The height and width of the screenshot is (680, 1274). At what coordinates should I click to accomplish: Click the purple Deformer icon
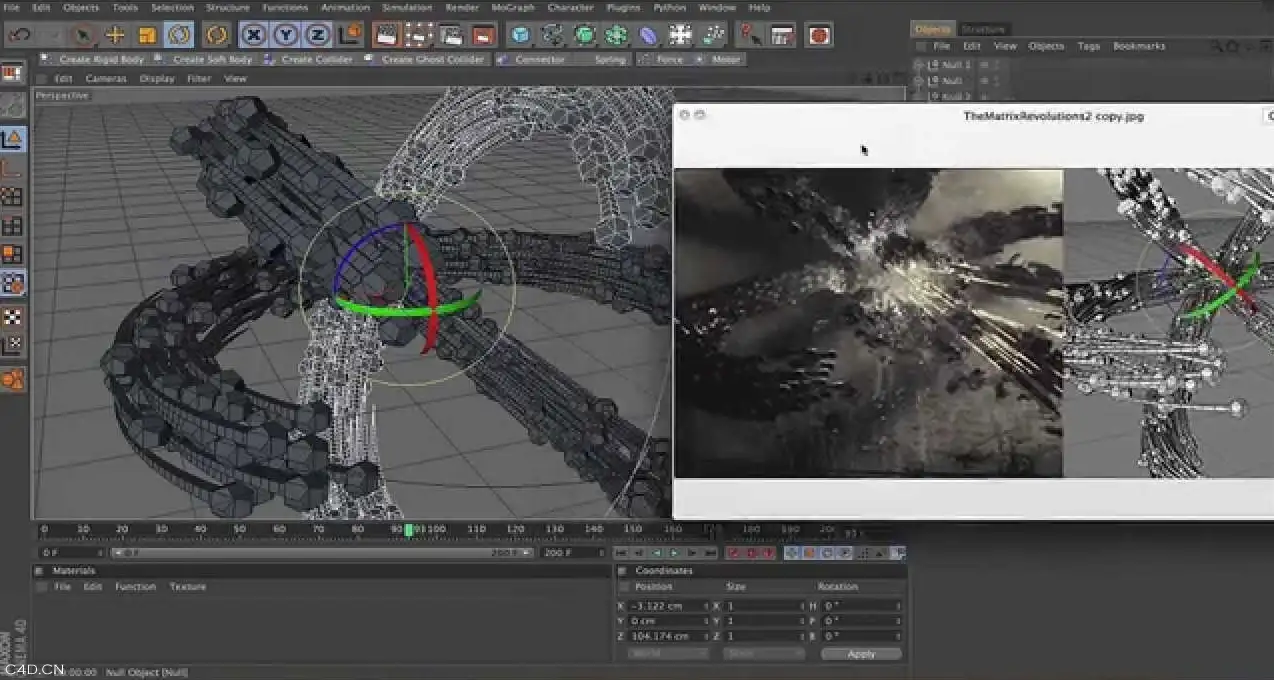(x=648, y=35)
